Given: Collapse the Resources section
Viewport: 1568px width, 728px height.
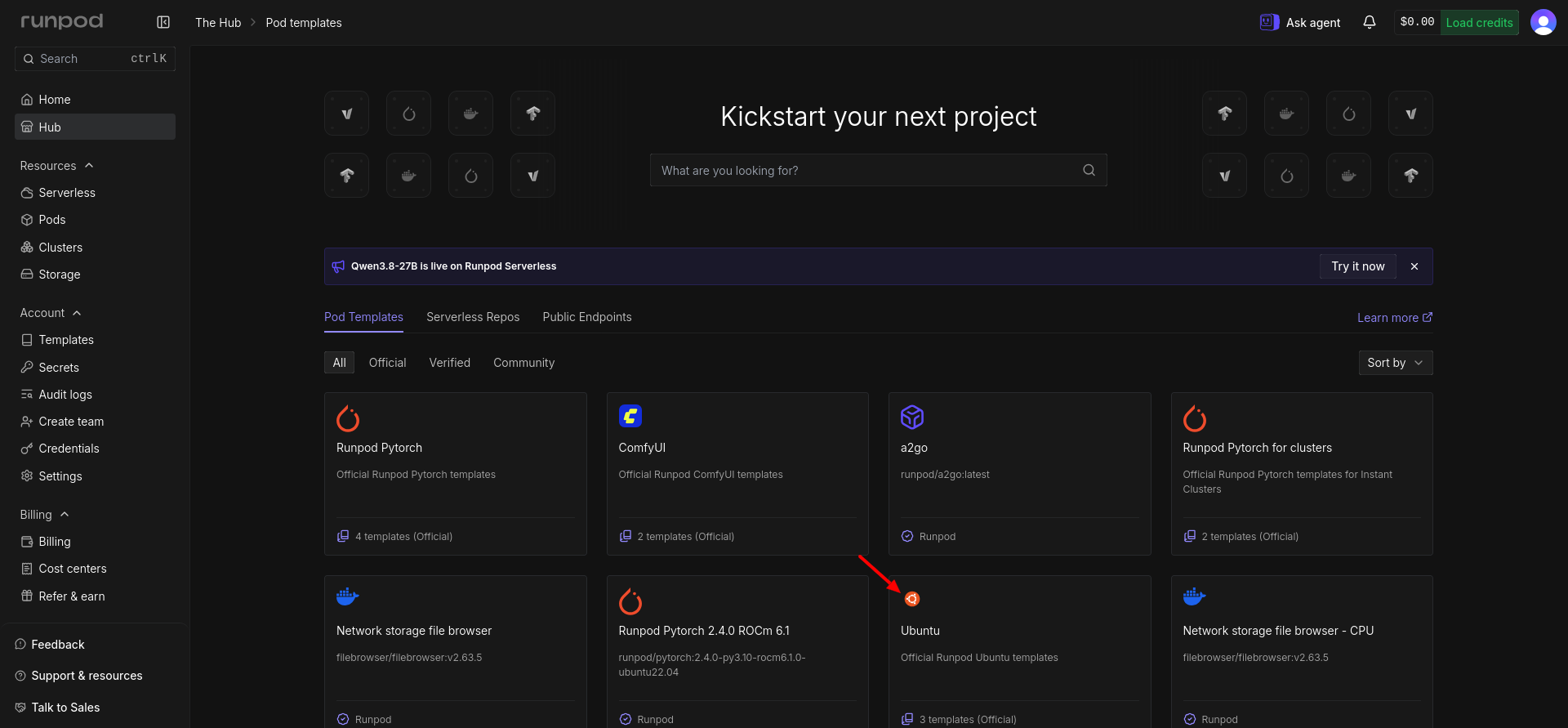Looking at the screenshot, I should (56, 166).
